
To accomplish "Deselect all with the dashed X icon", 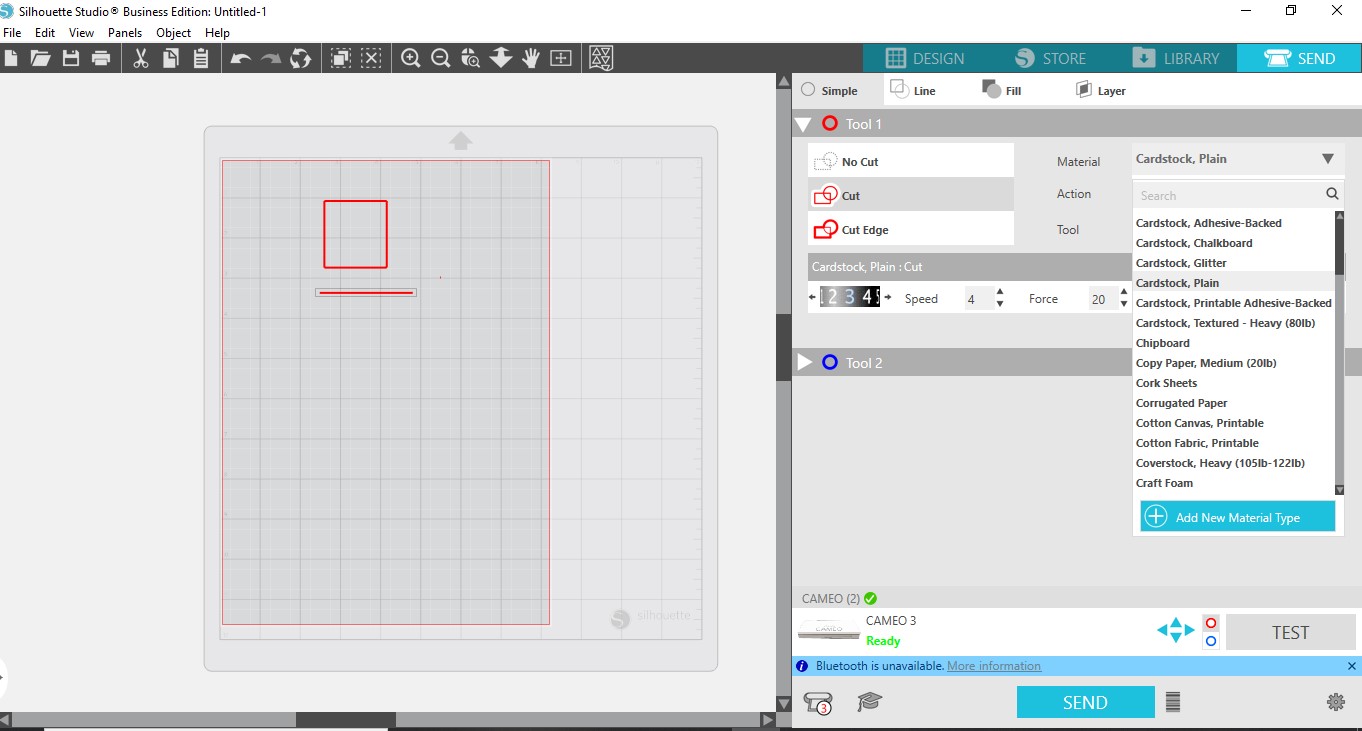I will click(x=371, y=58).
